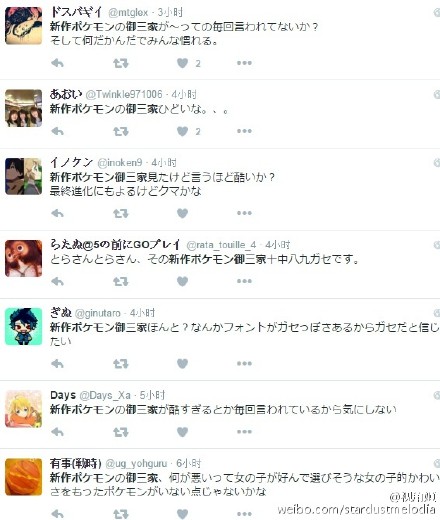
Task: Retweet the post from @Twinkle971006
Action: [120, 131]
